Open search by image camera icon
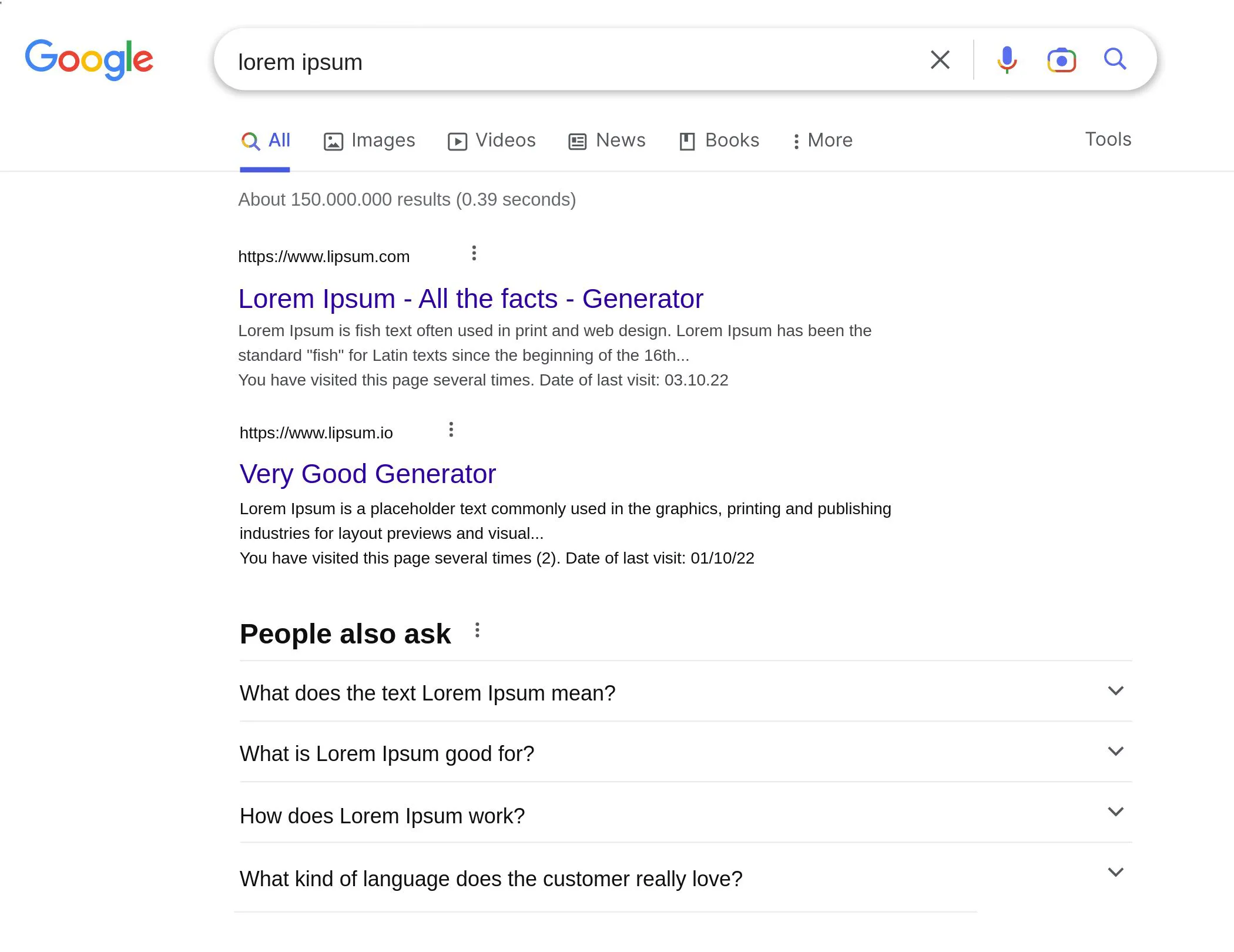Screen dimensions: 1234x952 click(1061, 60)
